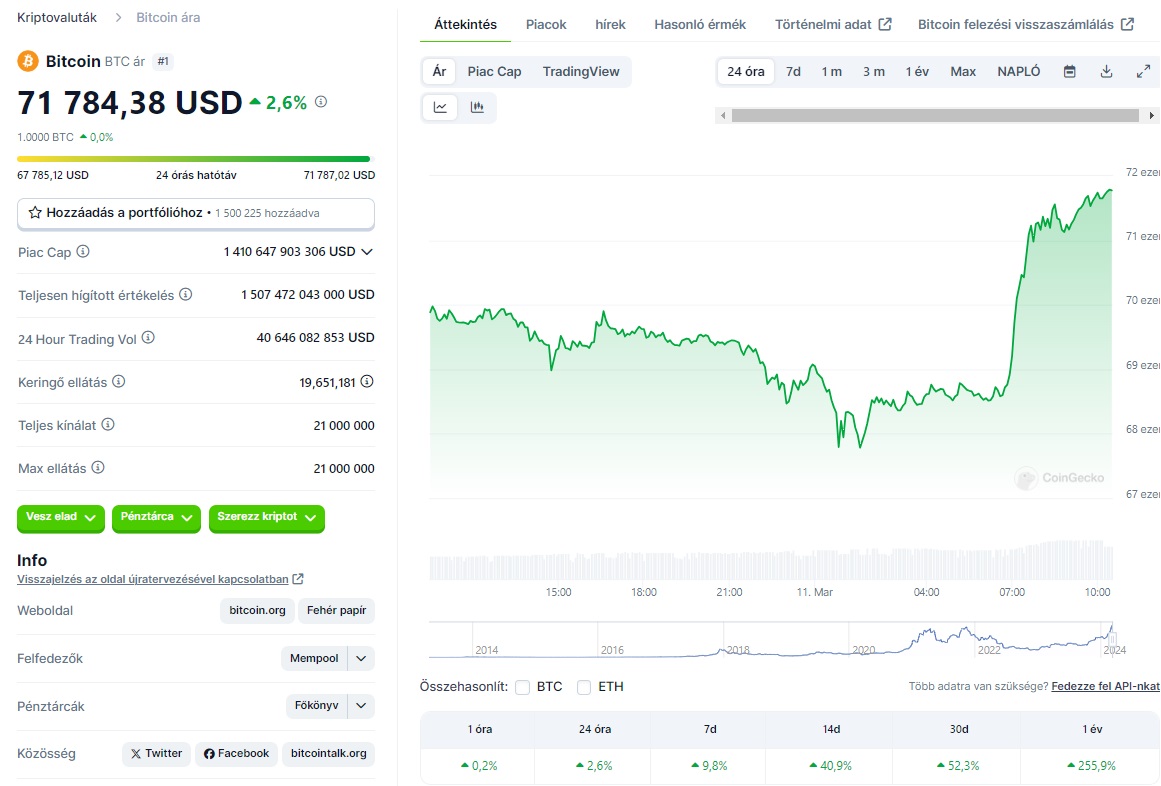Viewport: 1161px width, 786px height.
Task: Set chart range to 1 m
Action: click(832, 72)
